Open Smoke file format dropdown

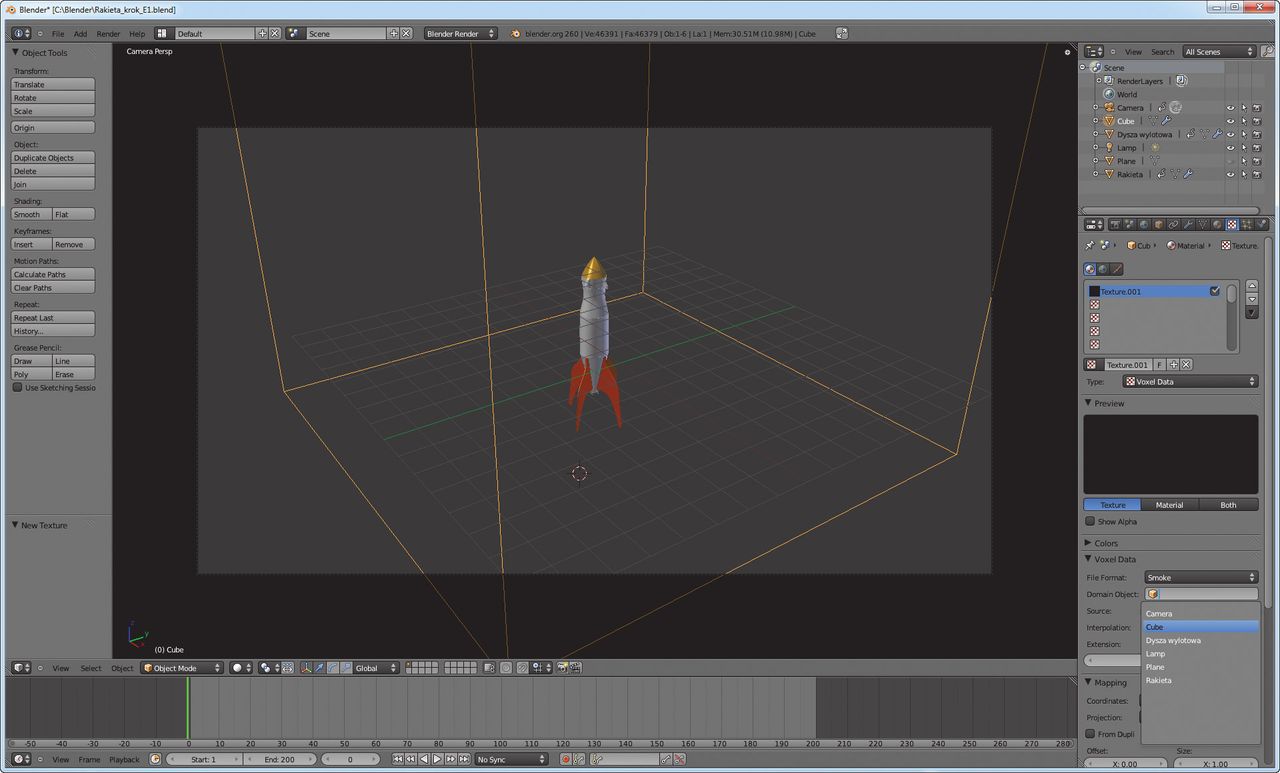coord(1201,577)
